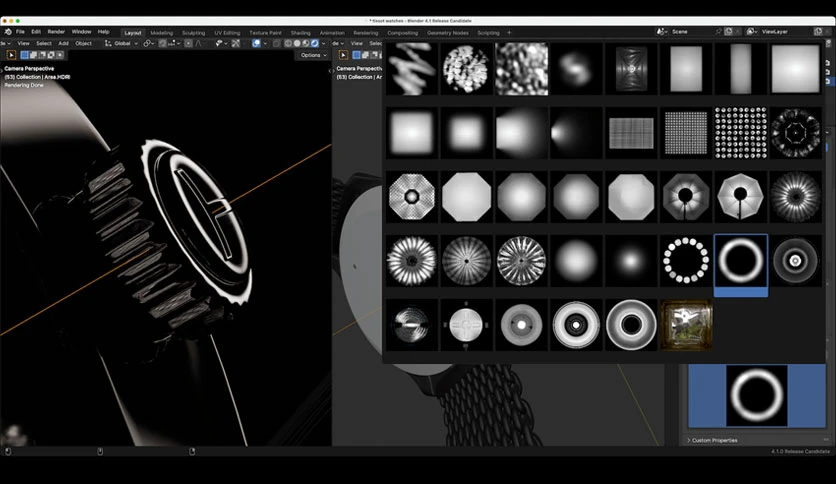This screenshot has height=484, width=836.
Task: Choose 'set new selection' mode in left viewport
Action: pyautogui.click(x=24, y=55)
